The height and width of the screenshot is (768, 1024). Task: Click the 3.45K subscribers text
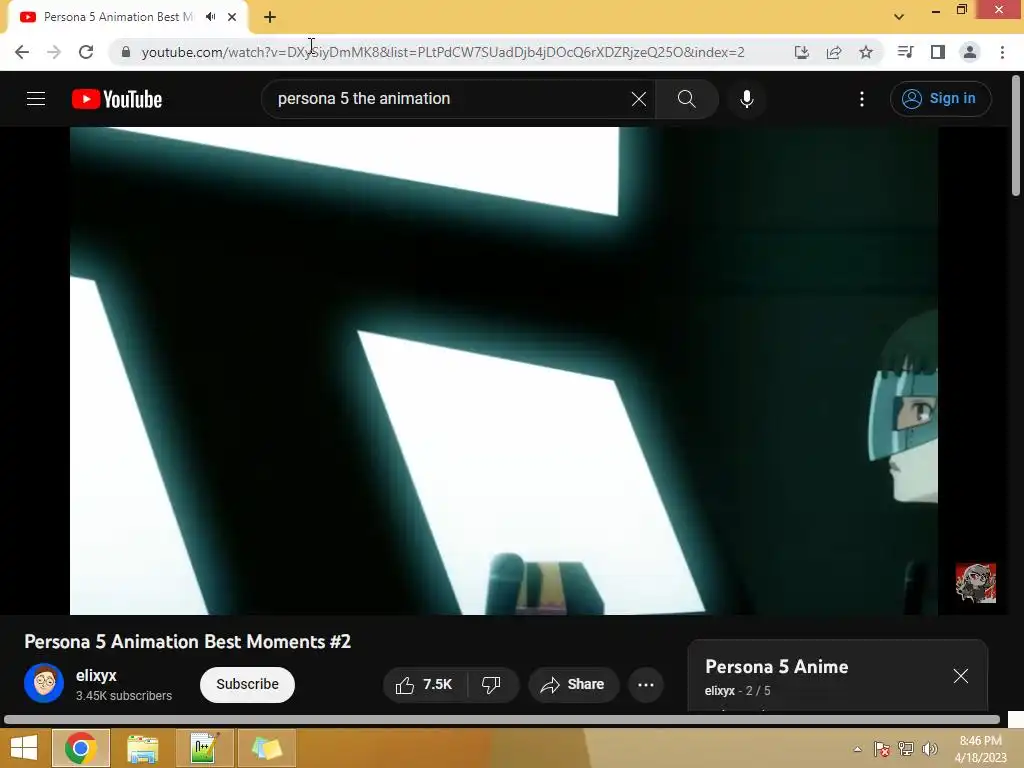click(x=124, y=696)
